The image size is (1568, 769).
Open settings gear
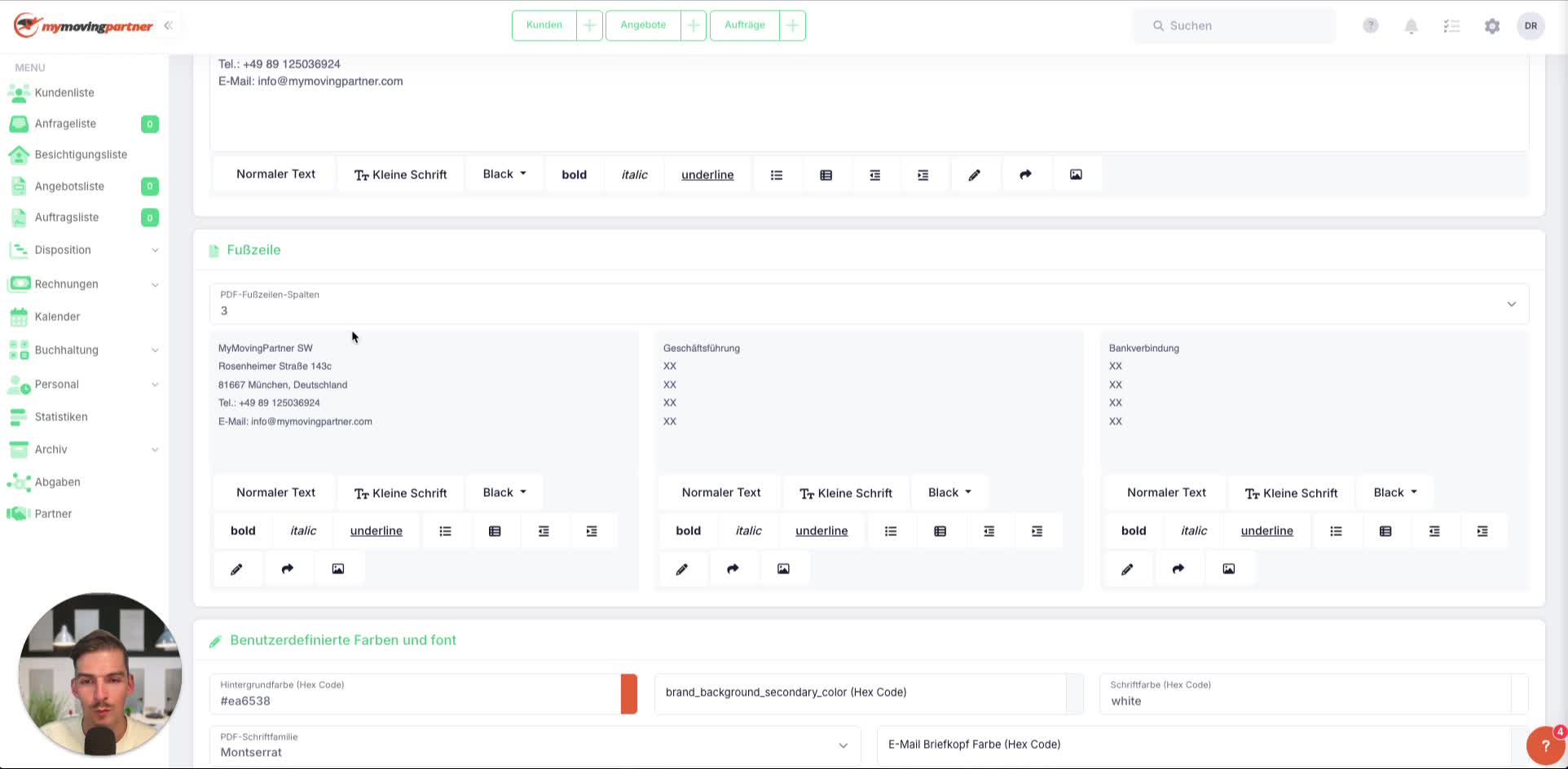(x=1492, y=26)
